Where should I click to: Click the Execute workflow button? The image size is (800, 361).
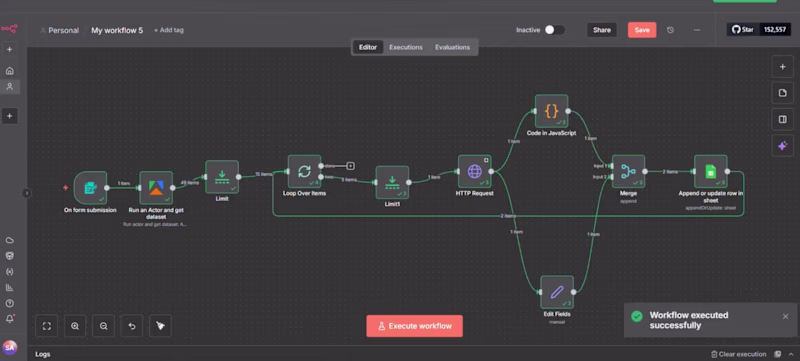coord(414,326)
